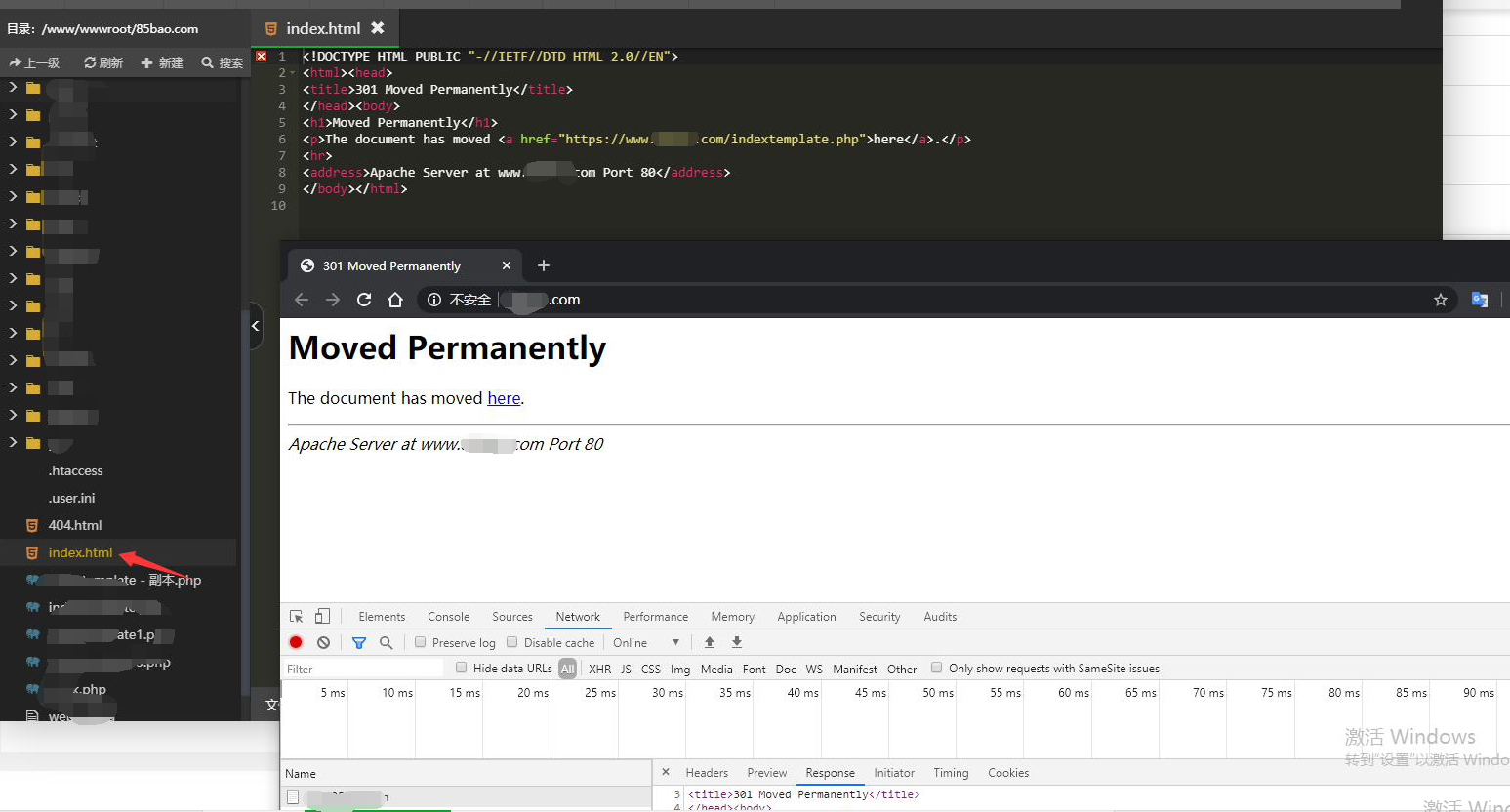The image size is (1510, 812).
Task: Import a HAR file
Action: pos(710,642)
